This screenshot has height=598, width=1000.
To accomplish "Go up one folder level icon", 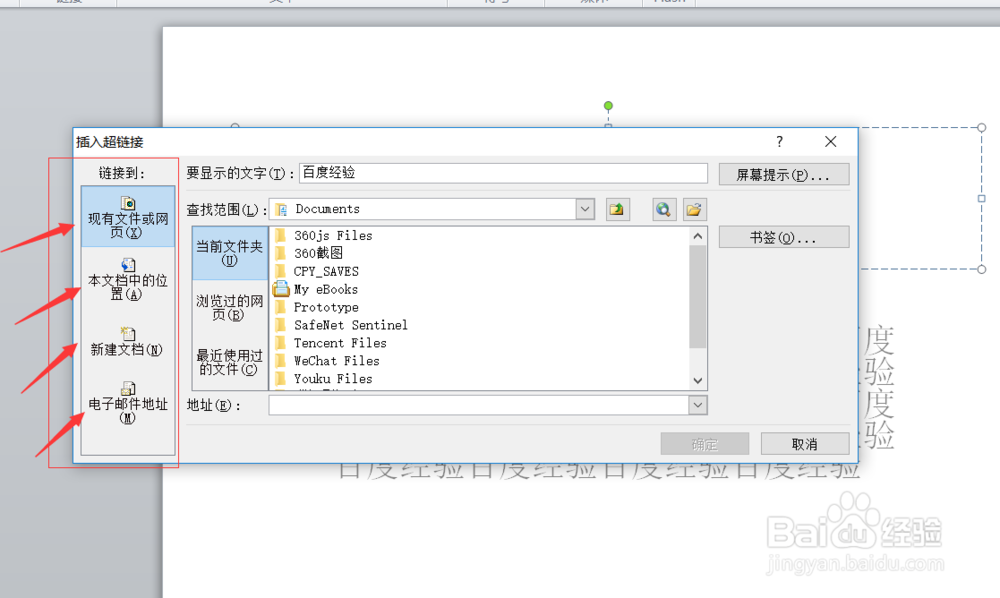I will [617, 209].
